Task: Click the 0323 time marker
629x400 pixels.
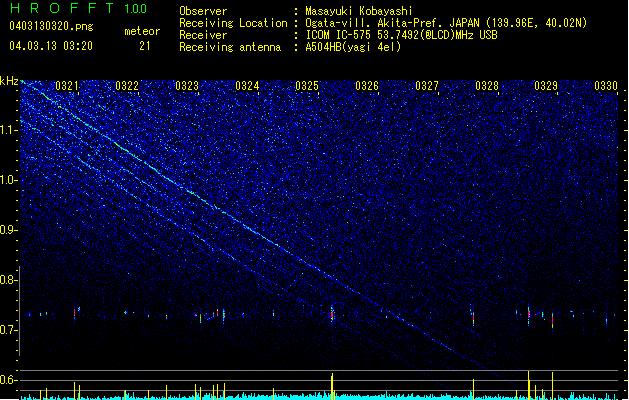Action: click(187, 85)
